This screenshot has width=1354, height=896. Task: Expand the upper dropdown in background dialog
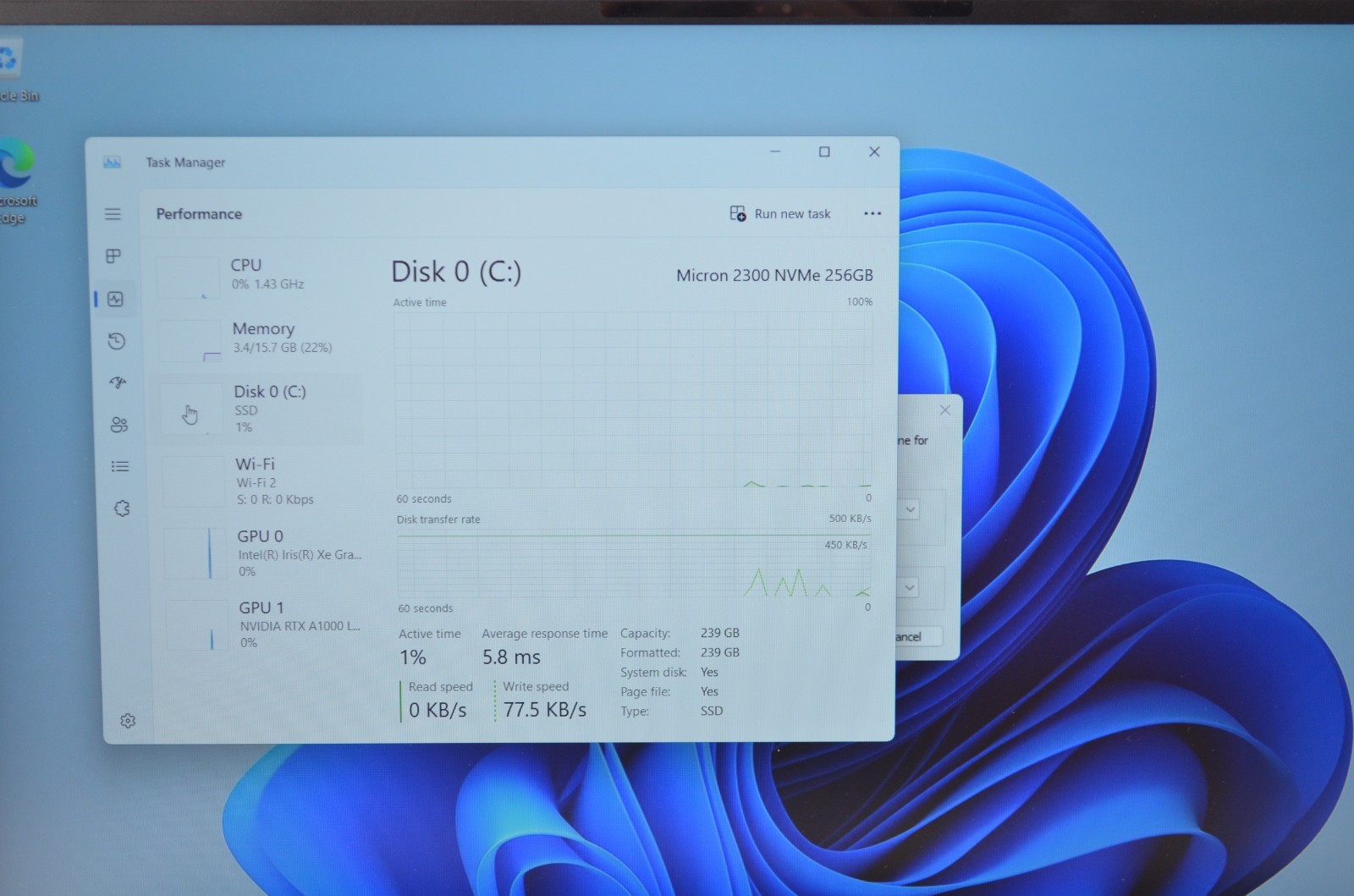[911, 509]
